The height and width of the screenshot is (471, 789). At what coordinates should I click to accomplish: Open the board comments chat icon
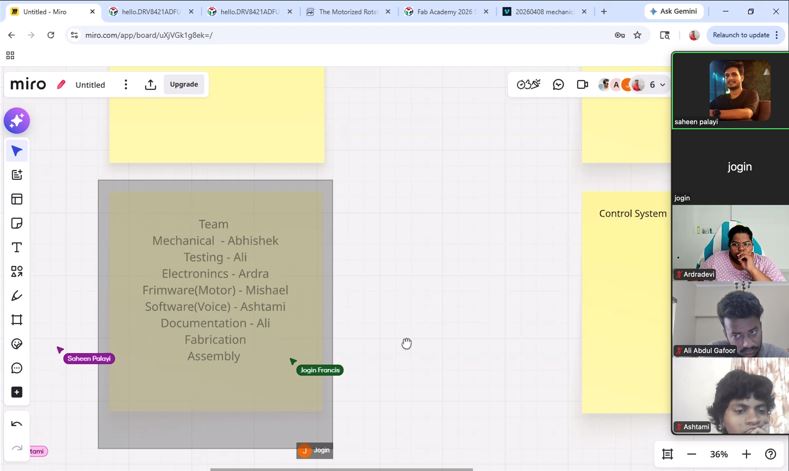coord(558,85)
